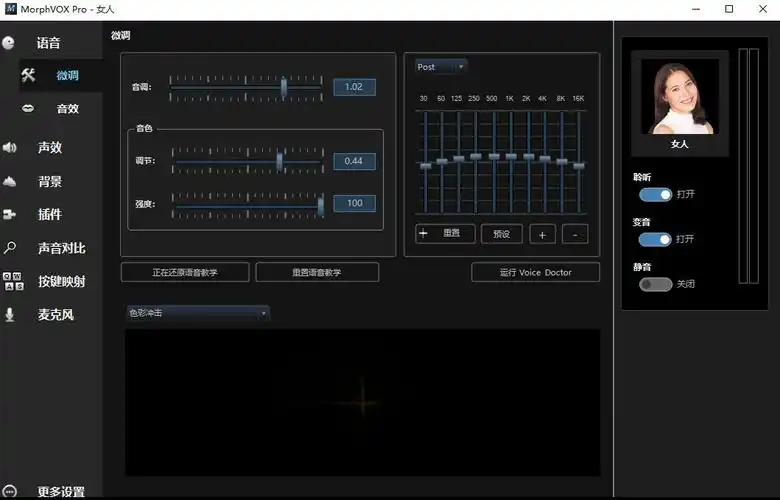Click the 重置 equalizer reset button
The width and height of the screenshot is (780, 500).
coord(444,234)
